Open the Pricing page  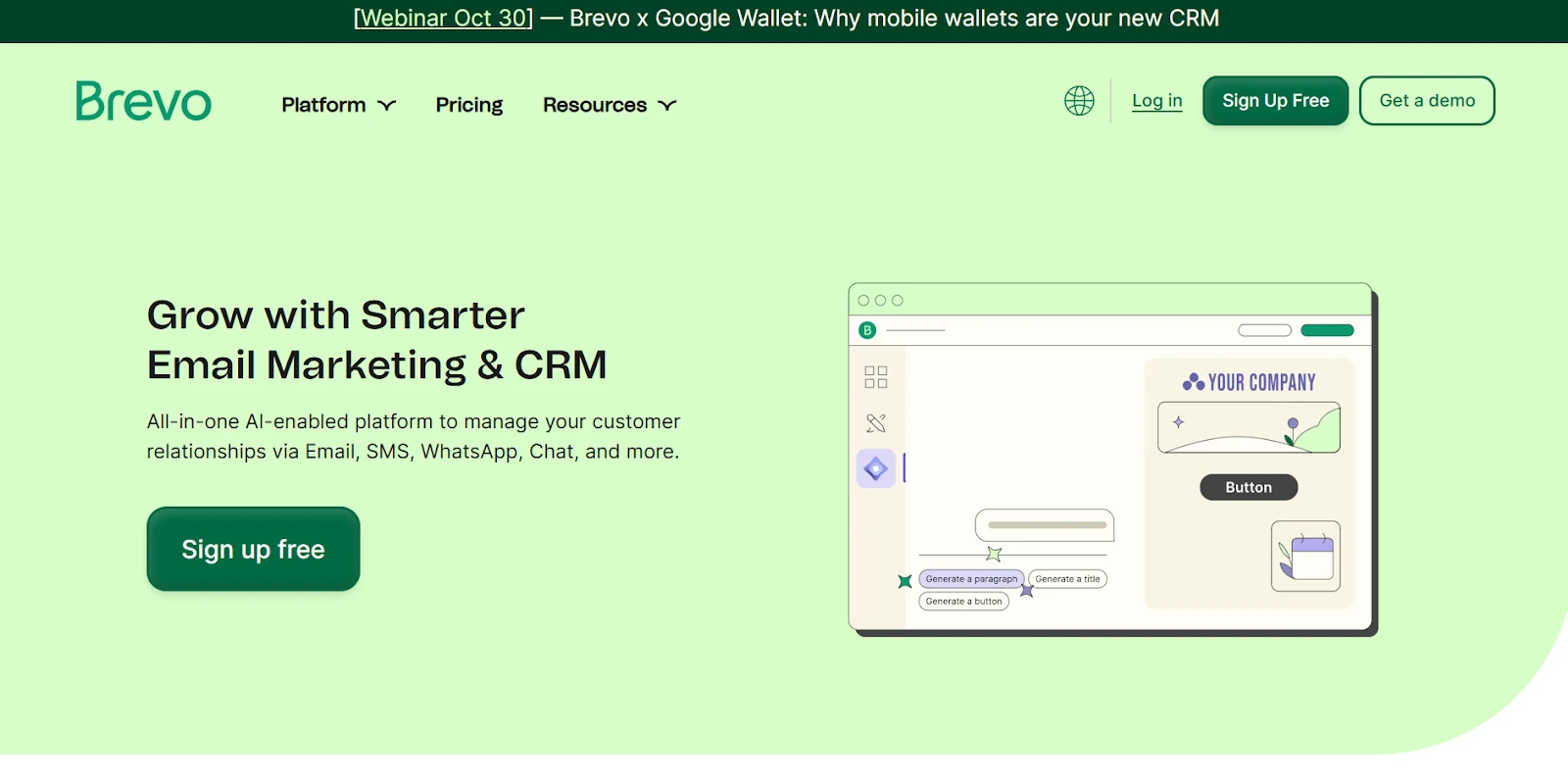point(468,105)
